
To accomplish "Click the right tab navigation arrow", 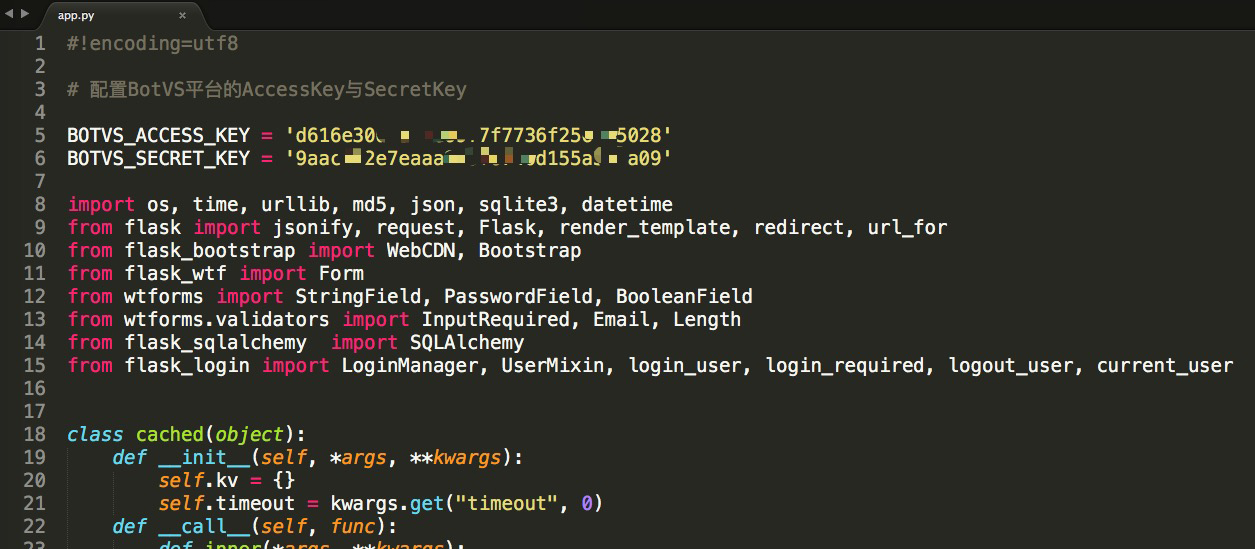I will 25,14.
